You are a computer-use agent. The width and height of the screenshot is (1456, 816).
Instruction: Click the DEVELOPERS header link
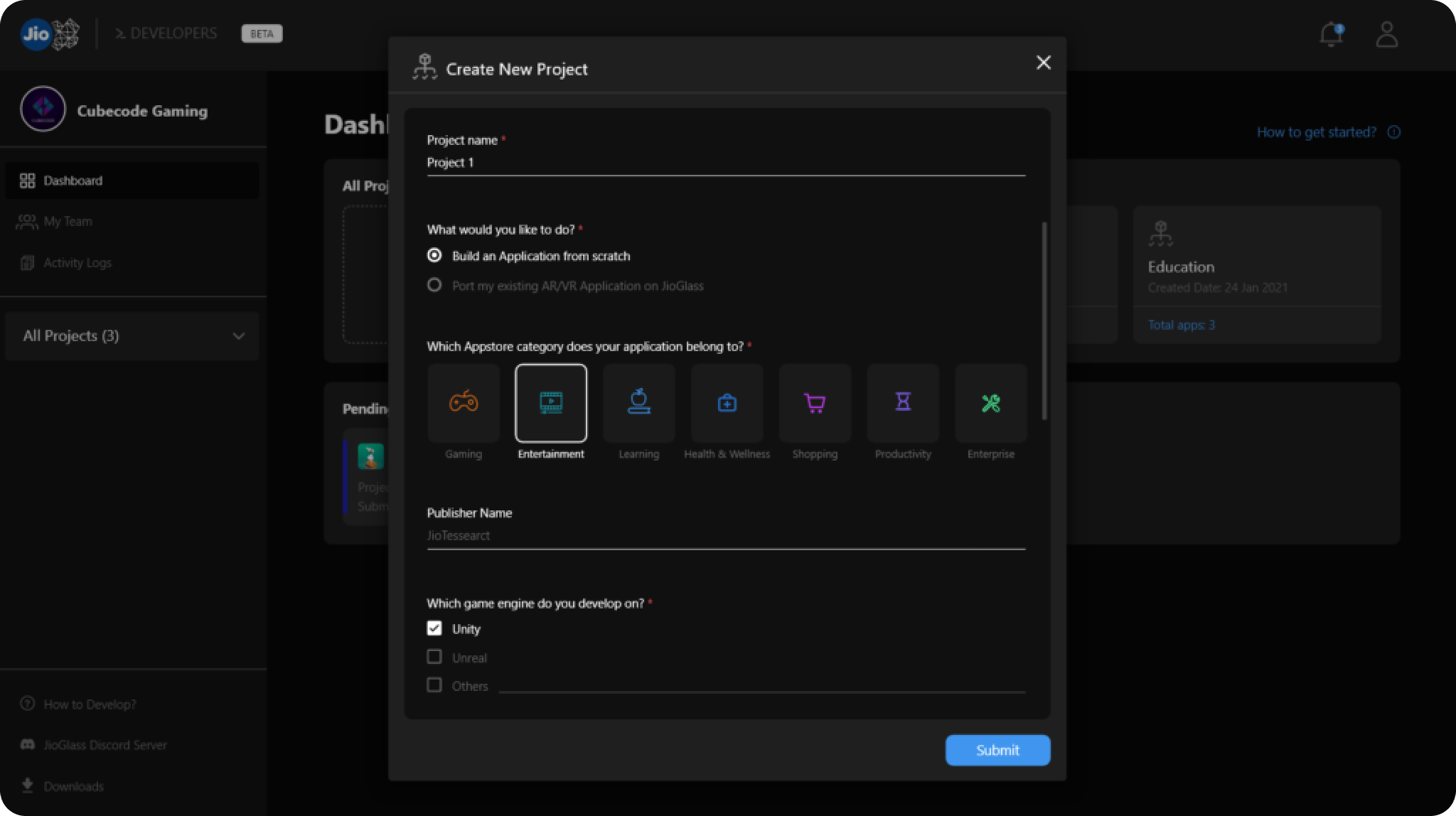tap(166, 33)
